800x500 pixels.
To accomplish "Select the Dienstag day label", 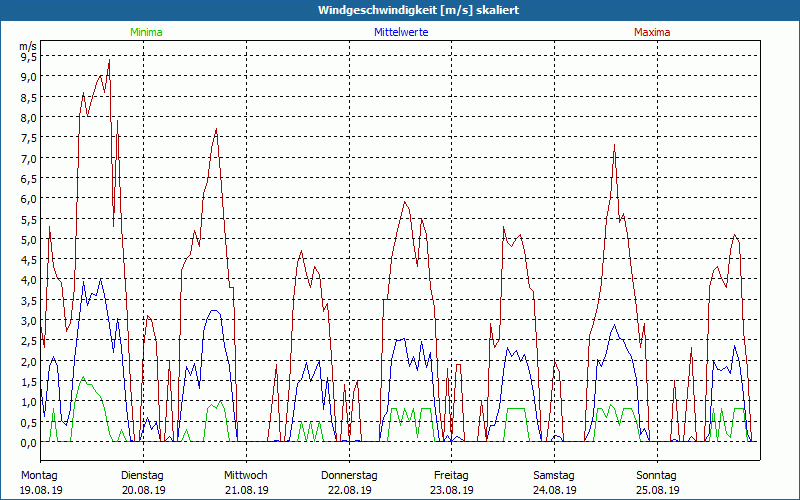I will click(x=142, y=476).
